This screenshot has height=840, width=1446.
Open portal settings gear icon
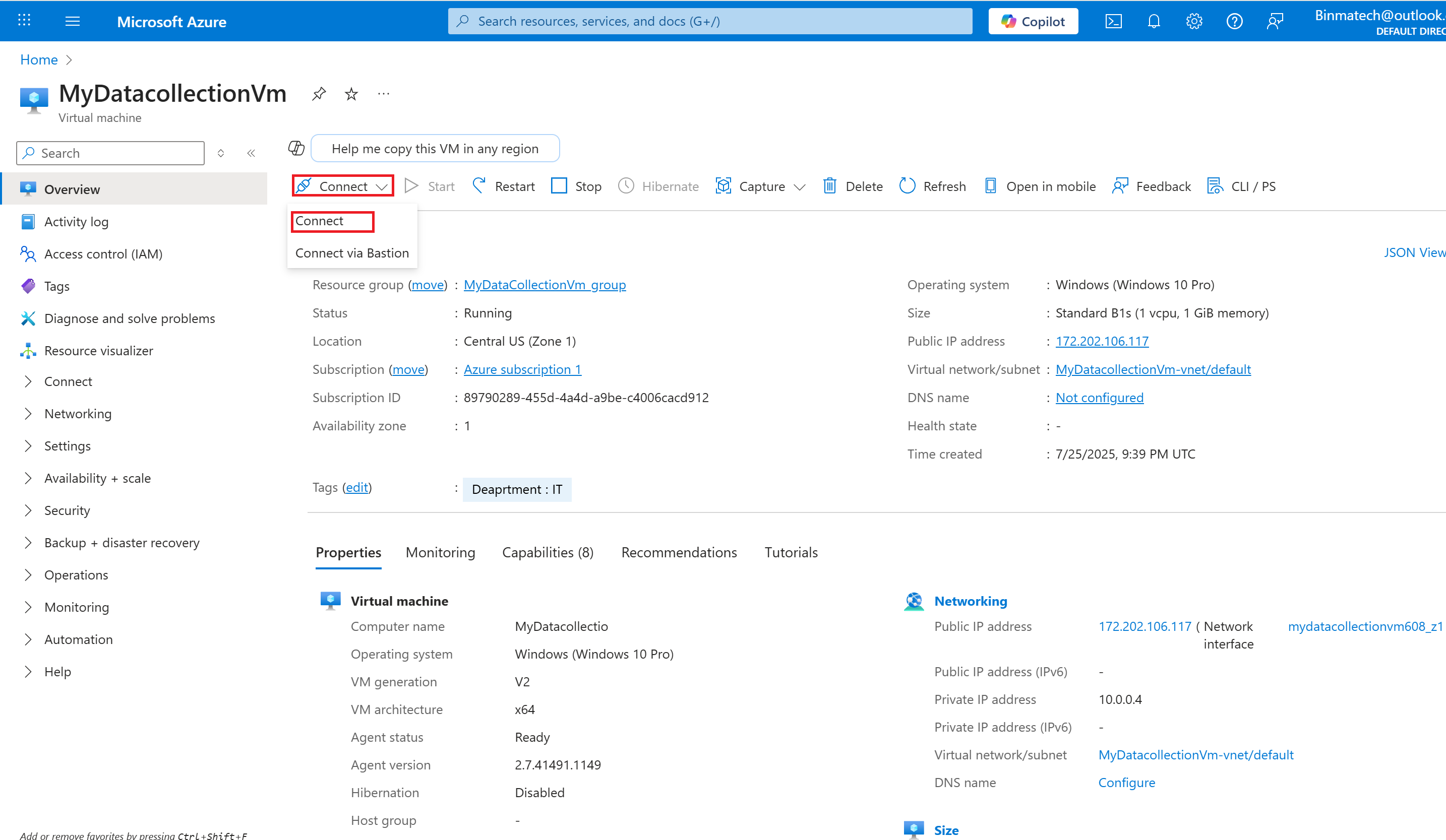[x=1193, y=22]
